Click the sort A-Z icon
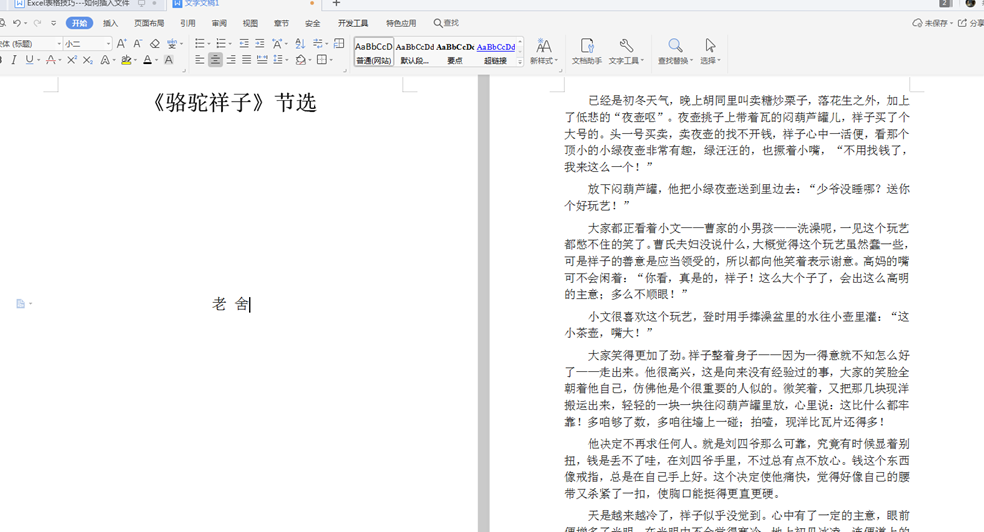 tap(300, 43)
